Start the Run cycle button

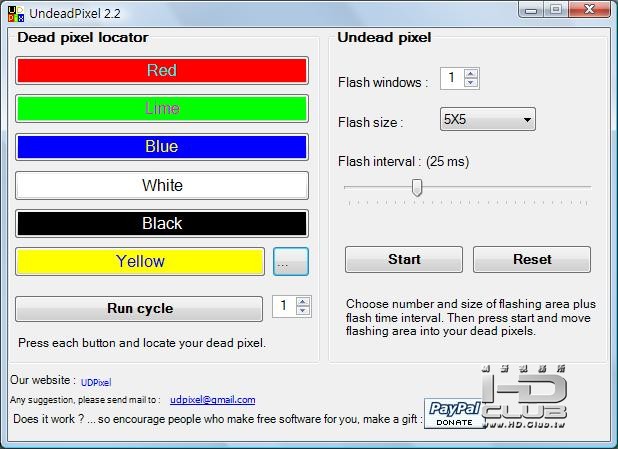pos(139,309)
